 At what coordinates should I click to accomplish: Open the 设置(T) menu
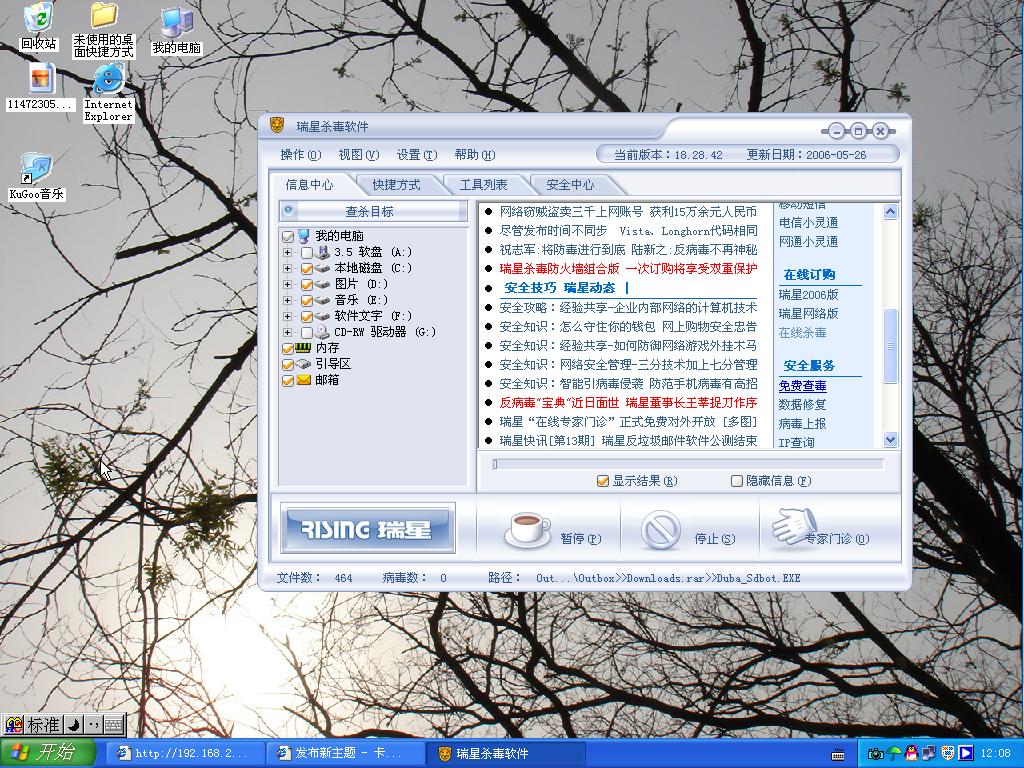(x=417, y=155)
